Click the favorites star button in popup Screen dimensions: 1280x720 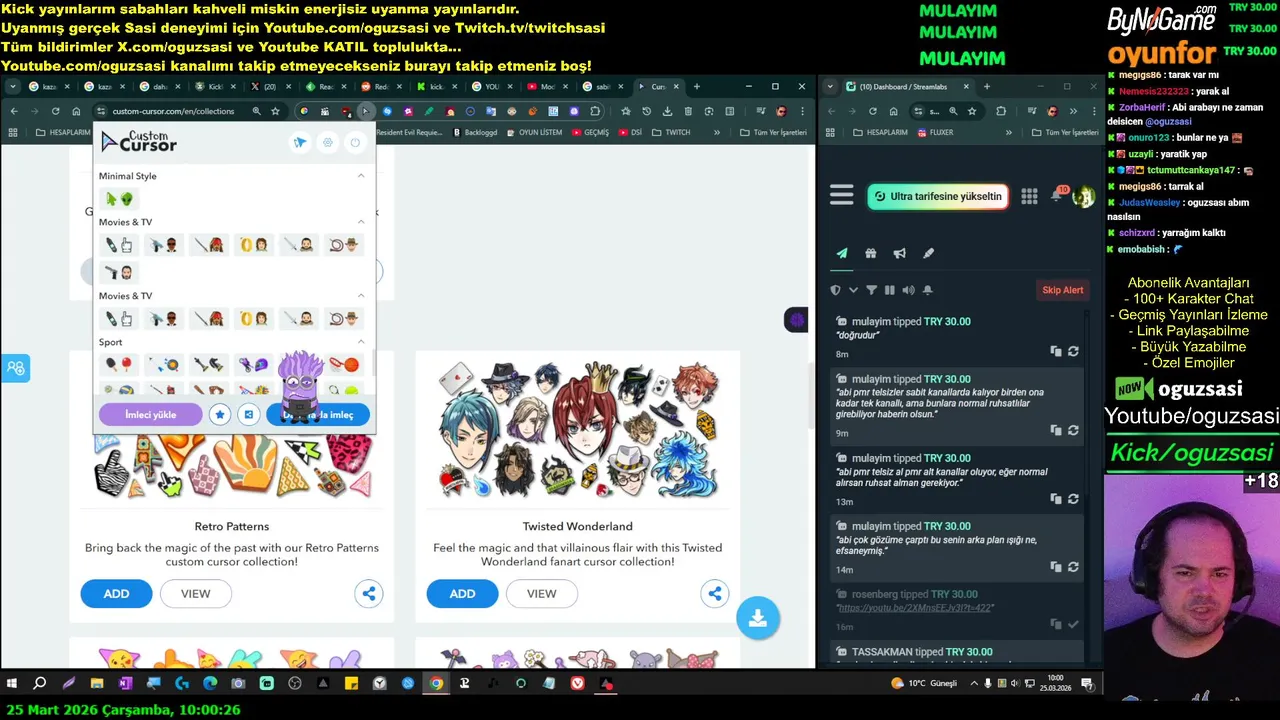[220, 414]
